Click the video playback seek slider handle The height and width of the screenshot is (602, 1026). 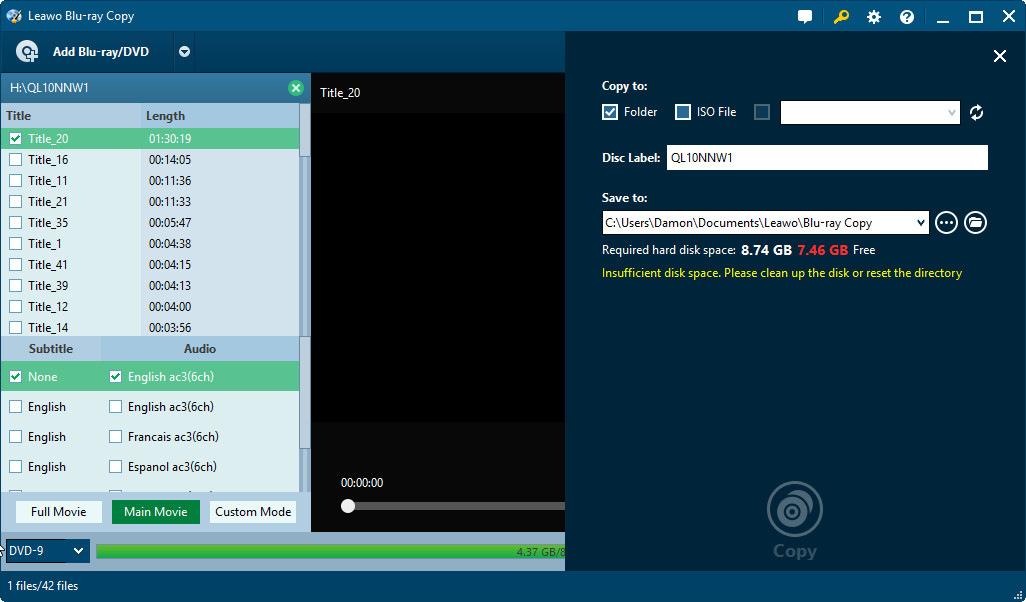click(x=348, y=506)
